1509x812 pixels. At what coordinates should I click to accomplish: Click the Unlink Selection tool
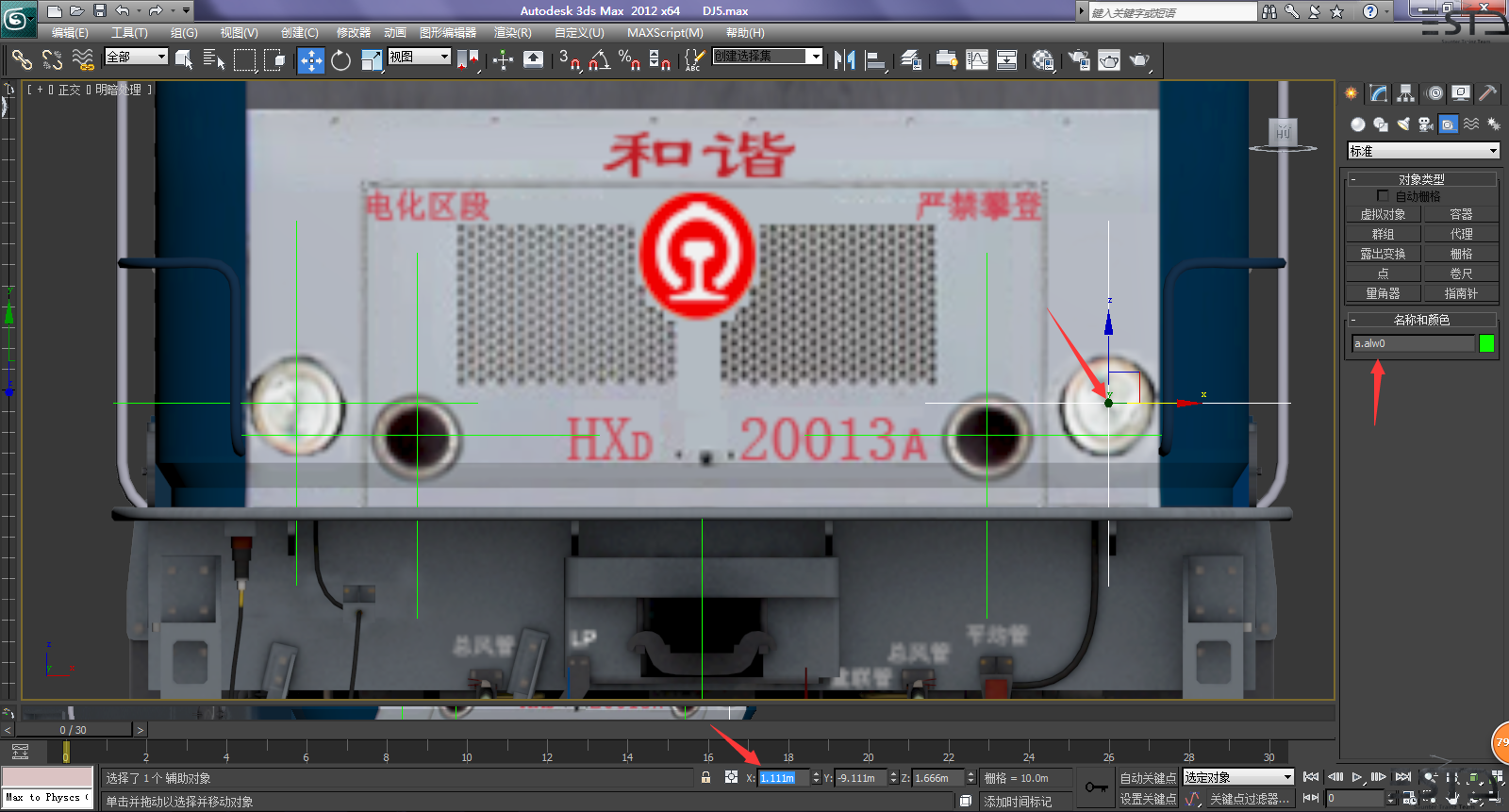(52, 59)
